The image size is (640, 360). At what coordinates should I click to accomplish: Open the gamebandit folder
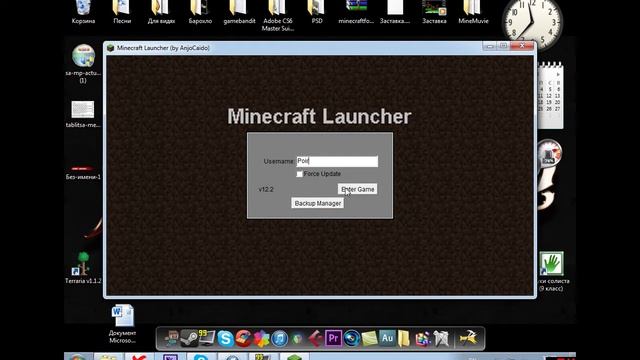tap(239, 12)
